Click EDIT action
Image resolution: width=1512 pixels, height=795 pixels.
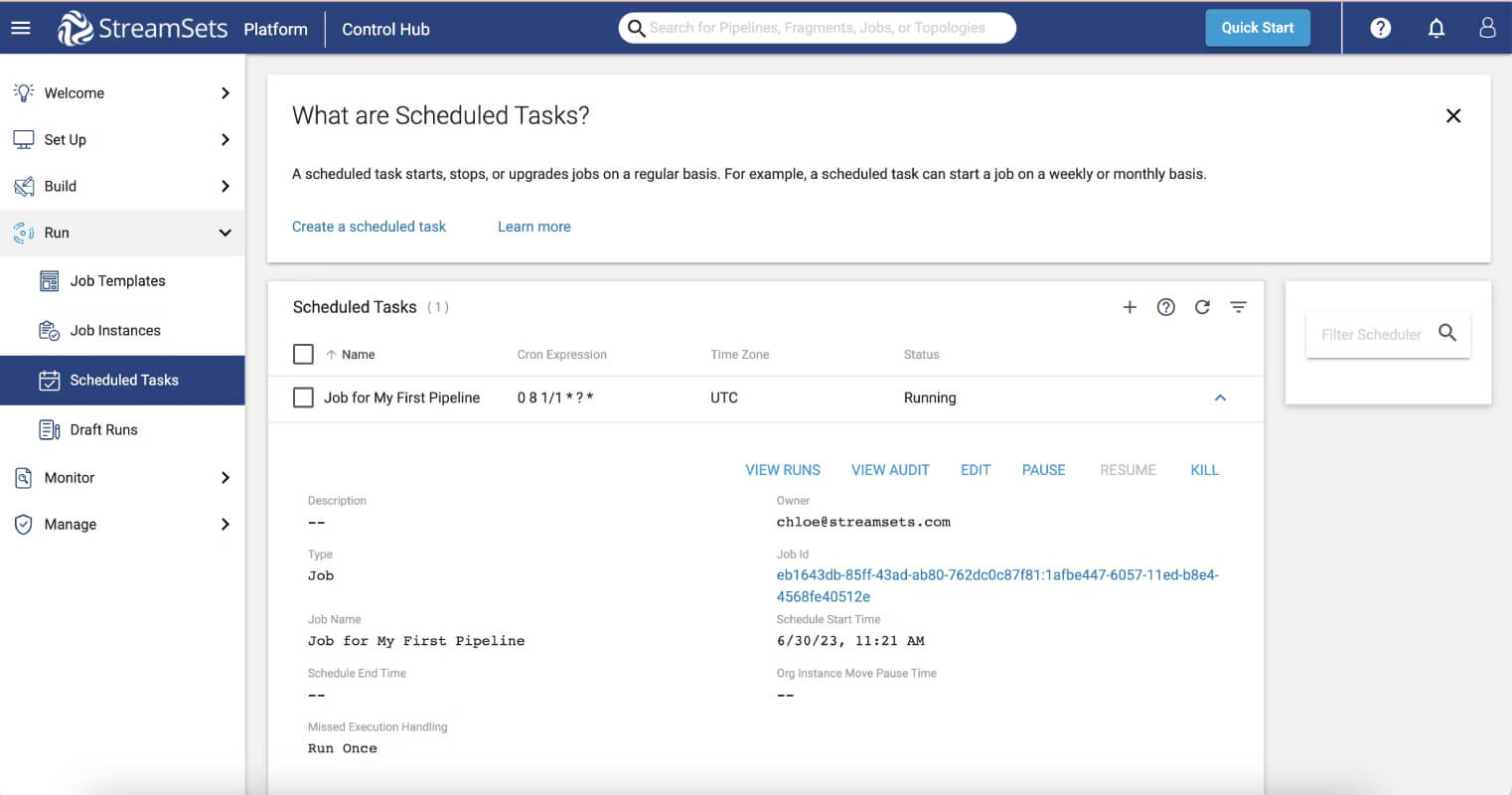976,470
